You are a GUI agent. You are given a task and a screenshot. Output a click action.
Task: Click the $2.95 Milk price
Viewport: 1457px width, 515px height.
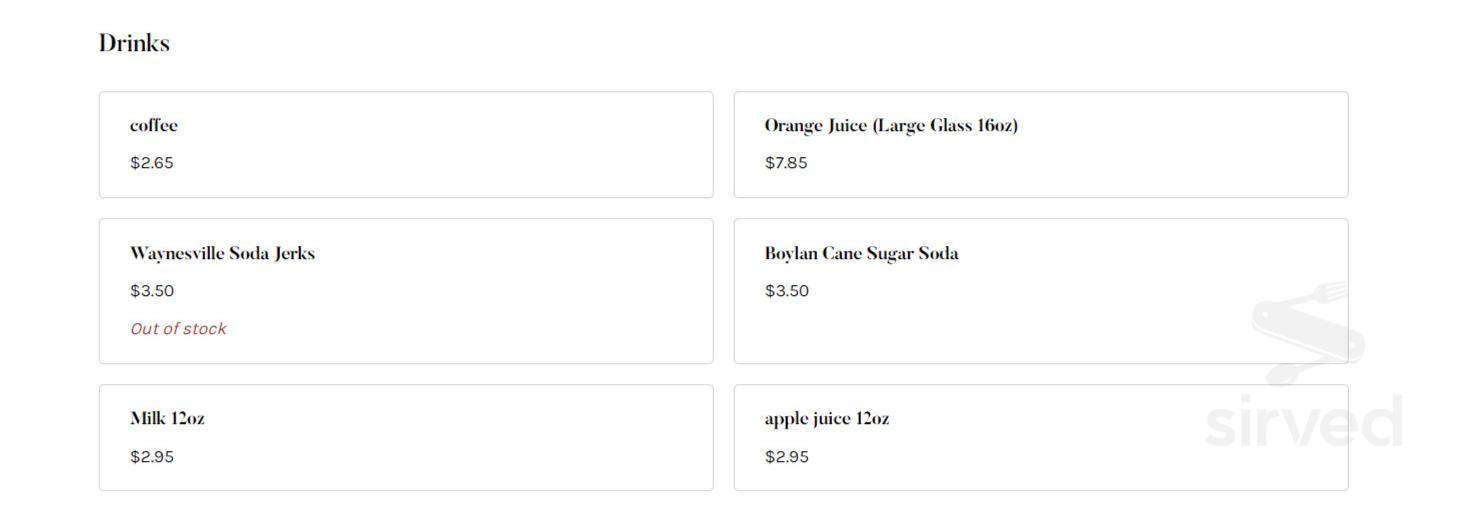click(152, 457)
